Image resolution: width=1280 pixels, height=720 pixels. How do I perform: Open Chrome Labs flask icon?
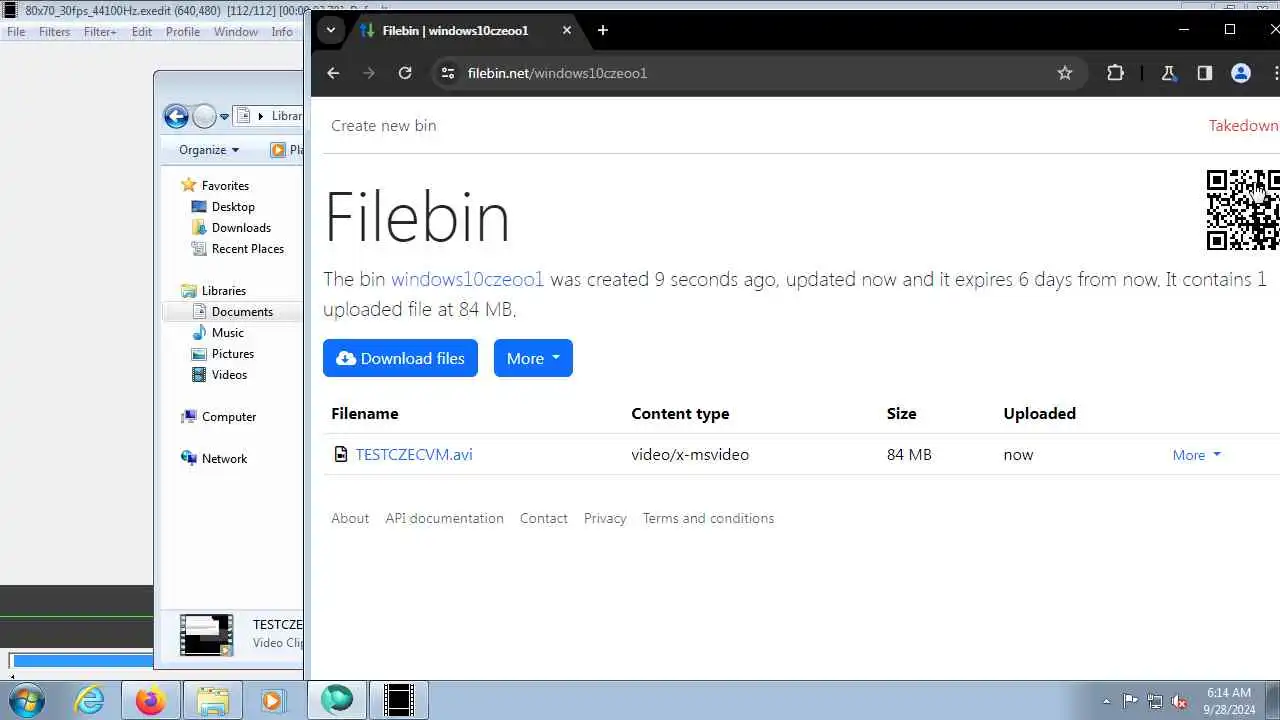pyautogui.click(x=1168, y=73)
